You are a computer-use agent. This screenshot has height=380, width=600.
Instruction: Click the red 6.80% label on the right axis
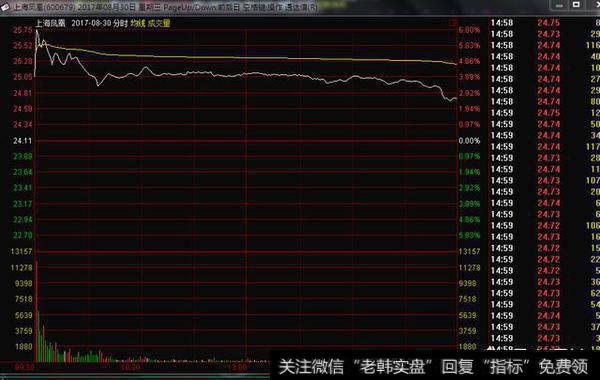(x=469, y=30)
